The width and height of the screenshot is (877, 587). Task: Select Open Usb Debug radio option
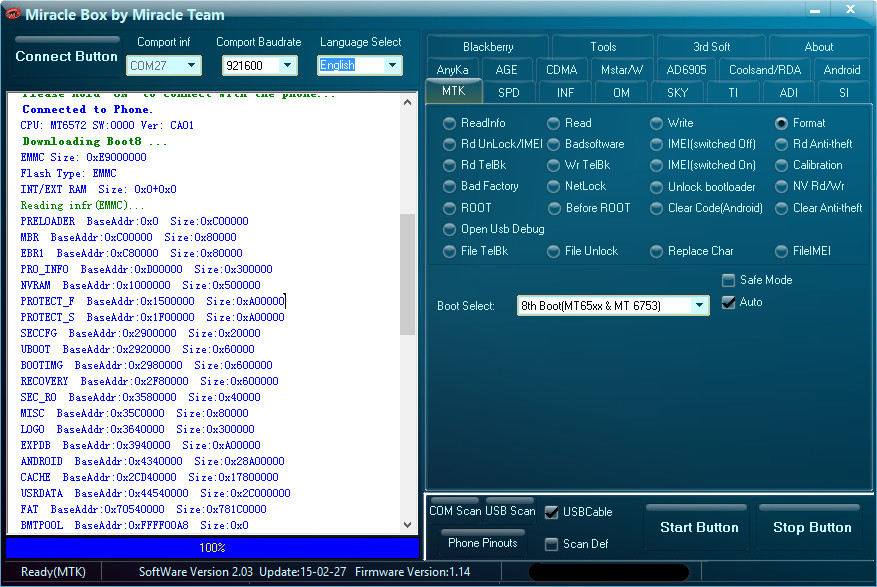tap(449, 229)
